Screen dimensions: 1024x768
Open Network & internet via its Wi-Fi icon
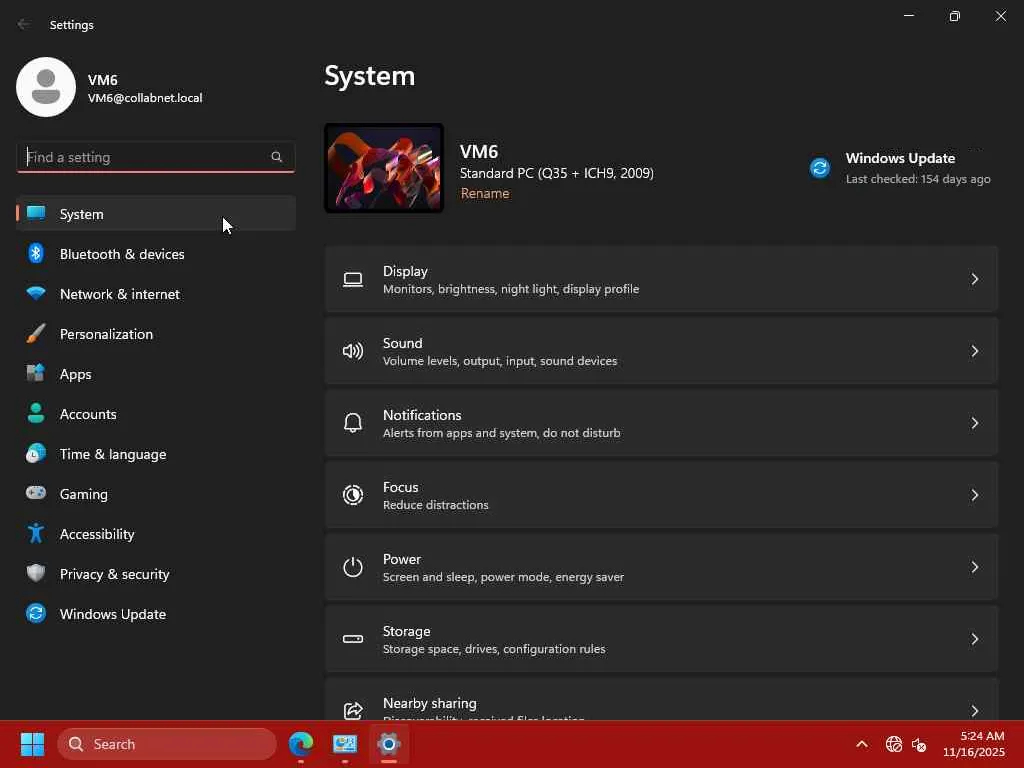[36, 294]
